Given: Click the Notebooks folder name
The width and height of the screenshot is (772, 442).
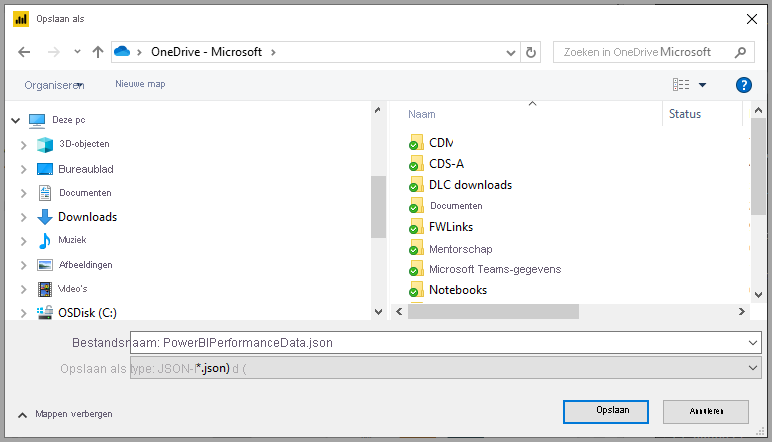Looking at the screenshot, I should click(458, 290).
